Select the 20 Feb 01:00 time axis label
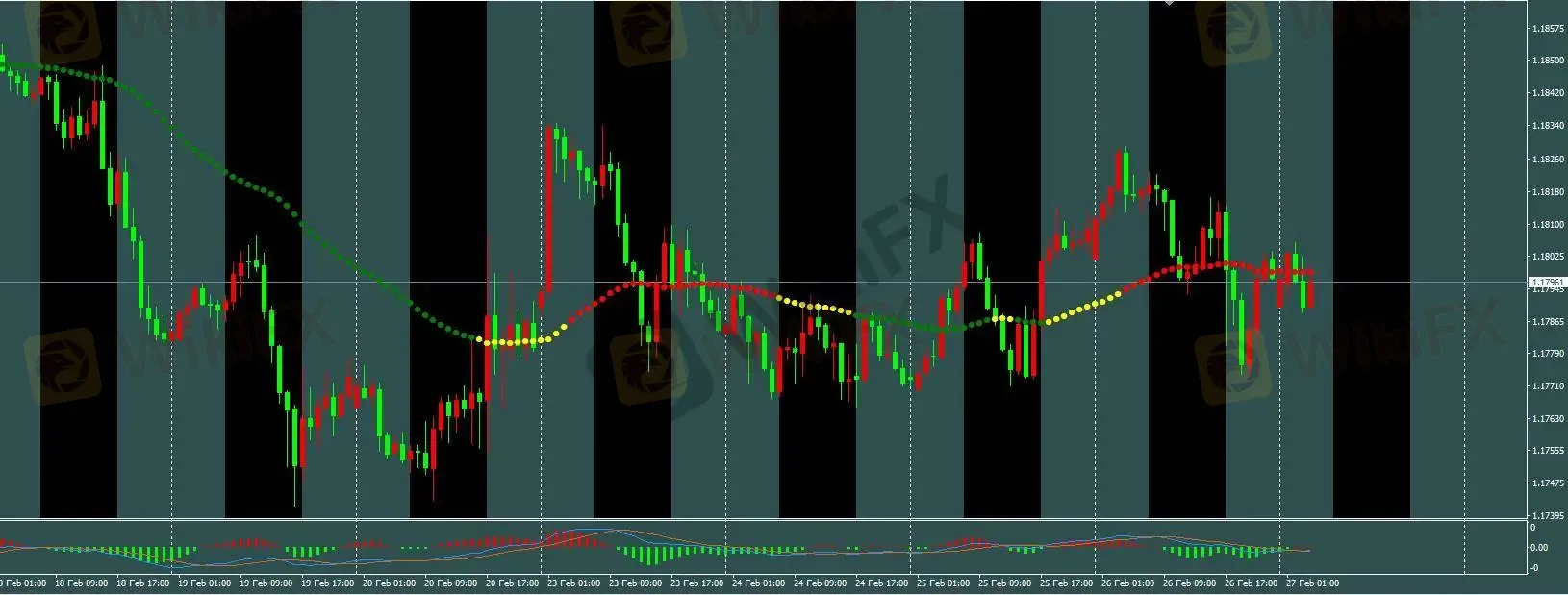 pyautogui.click(x=389, y=583)
